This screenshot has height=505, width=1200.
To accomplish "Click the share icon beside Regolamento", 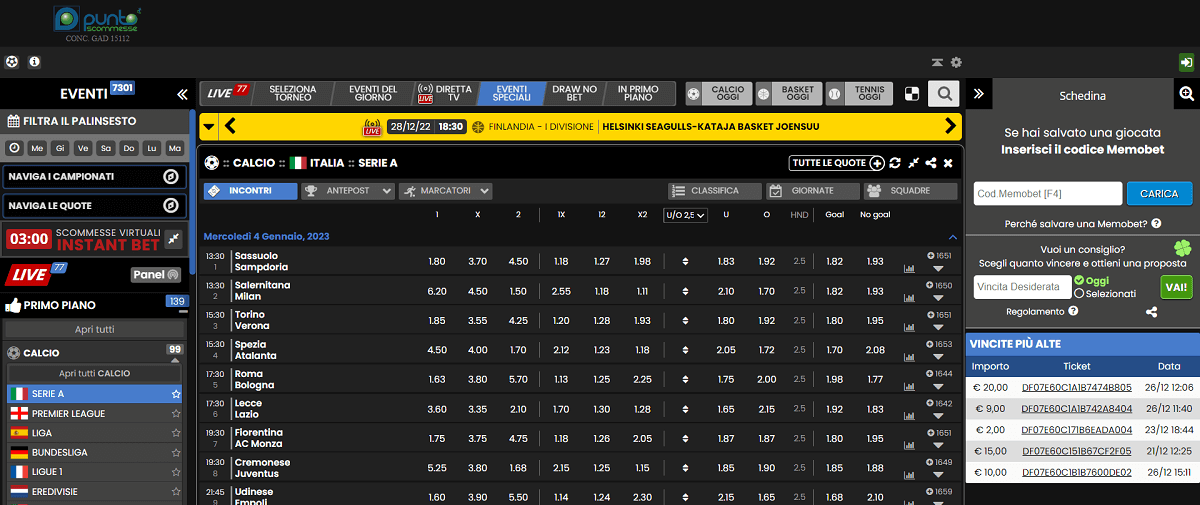I will (x=1151, y=312).
